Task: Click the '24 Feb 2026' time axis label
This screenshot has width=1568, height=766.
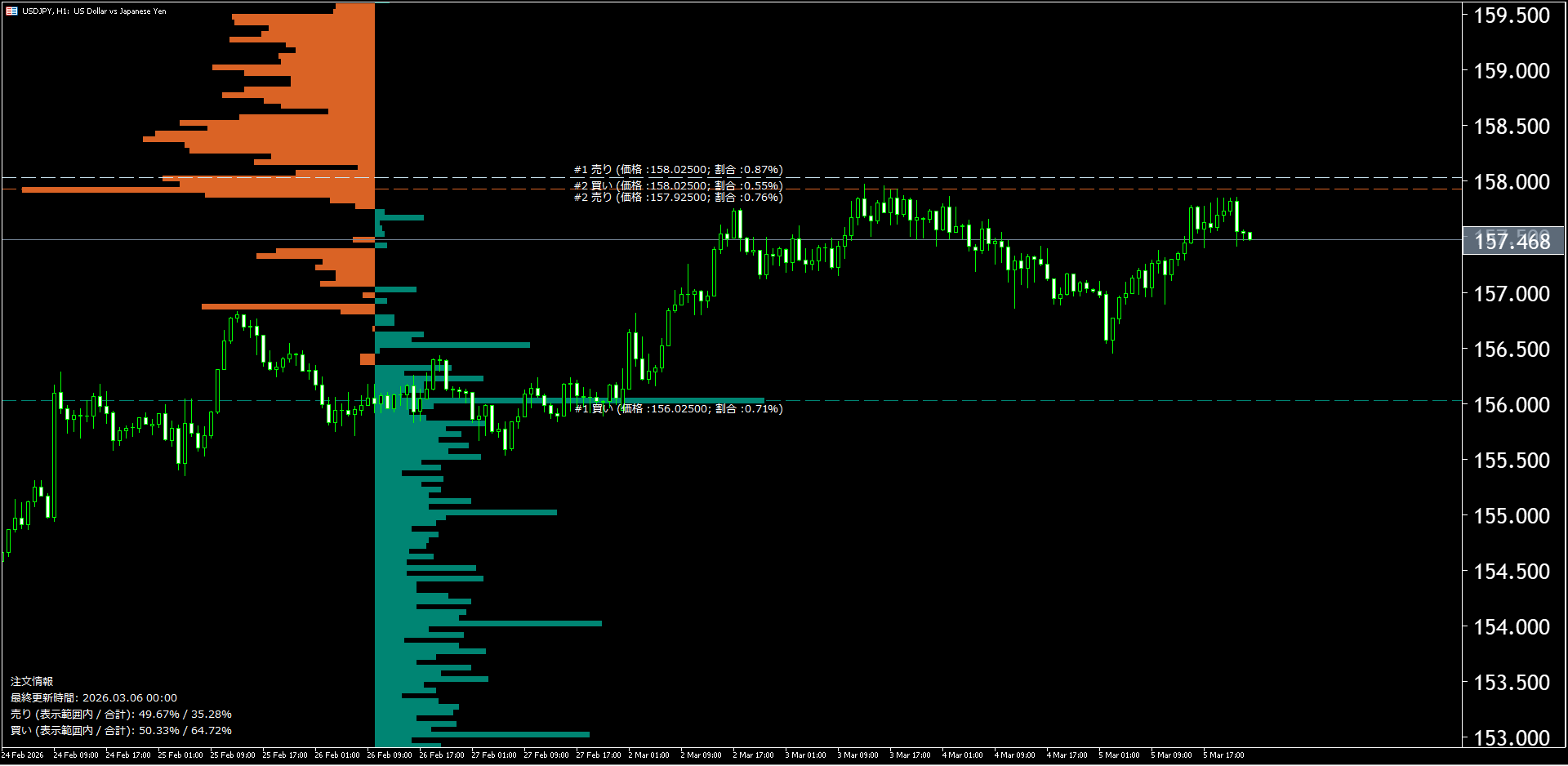Action: point(23,755)
